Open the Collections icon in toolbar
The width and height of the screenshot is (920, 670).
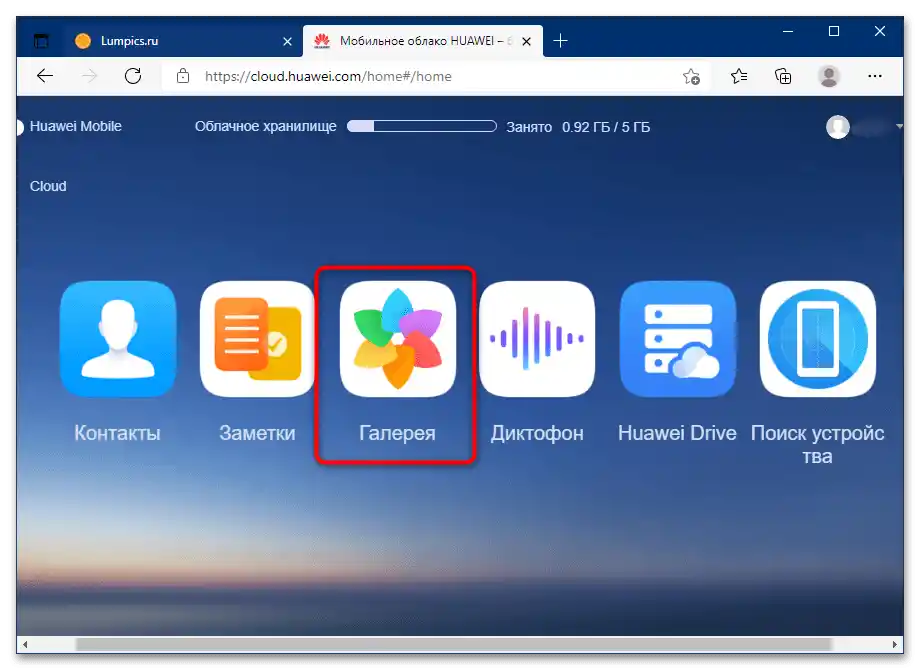point(783,76)
